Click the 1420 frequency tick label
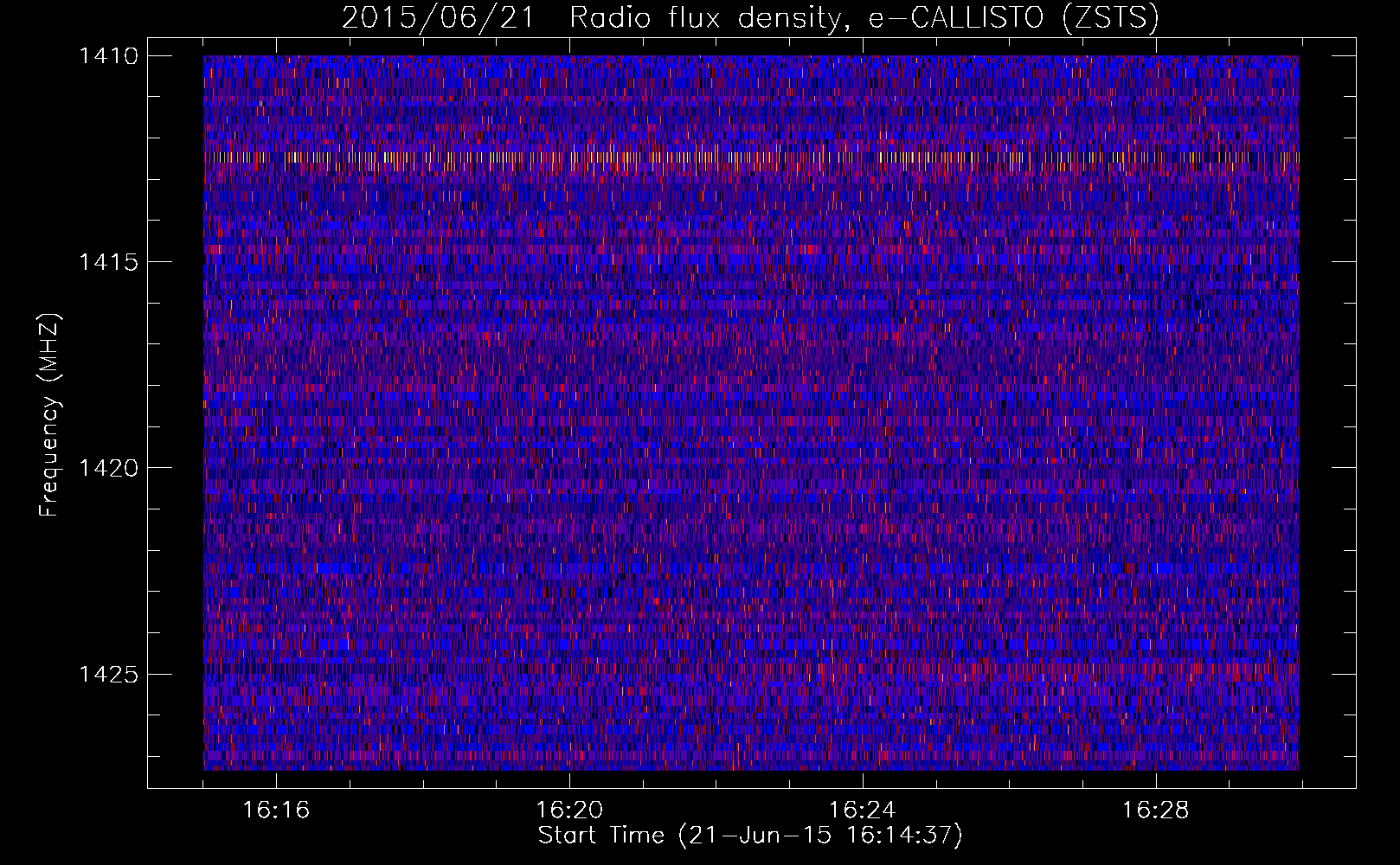Viewport: 1400px width, 865px height. pos(108,468)
